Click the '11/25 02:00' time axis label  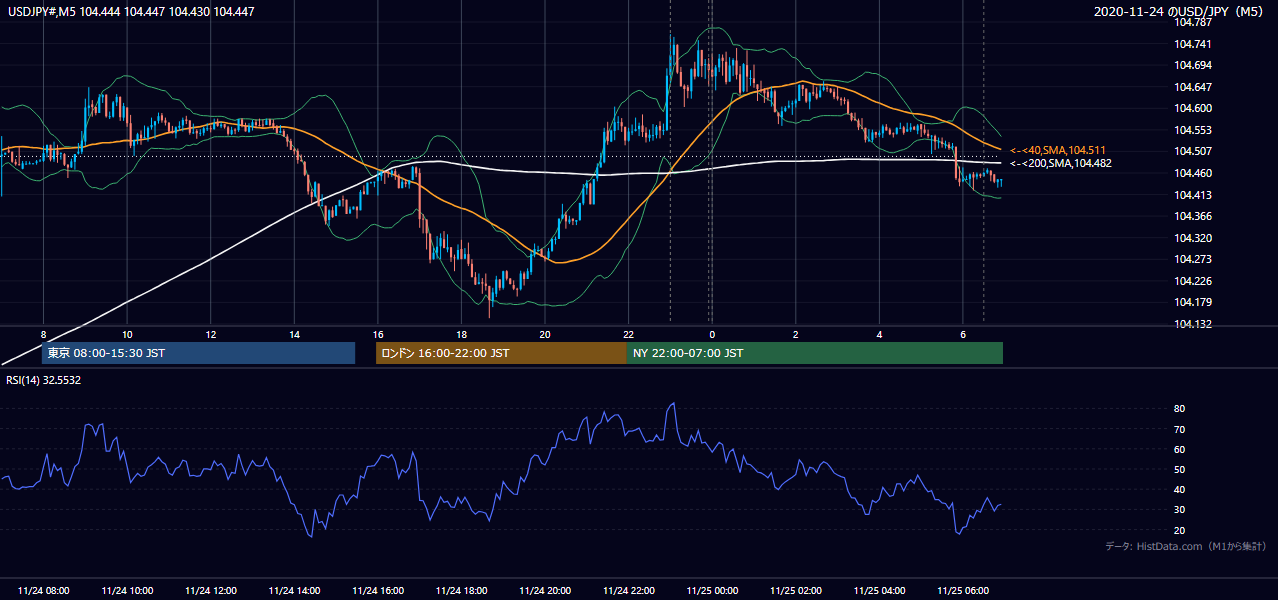[796, 591]
